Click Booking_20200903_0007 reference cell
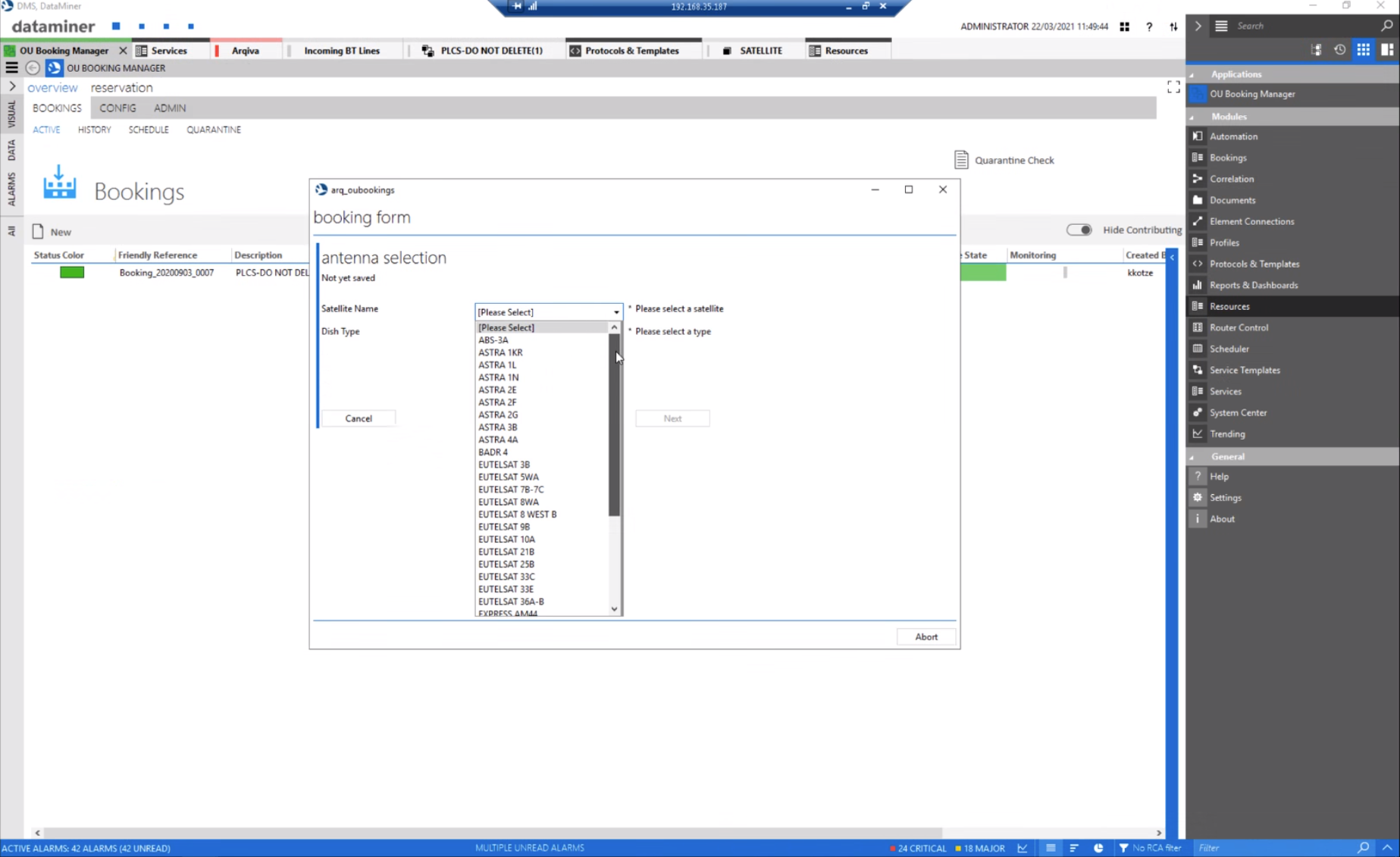This screenshot has height=857, width=1400. [167, 273]
